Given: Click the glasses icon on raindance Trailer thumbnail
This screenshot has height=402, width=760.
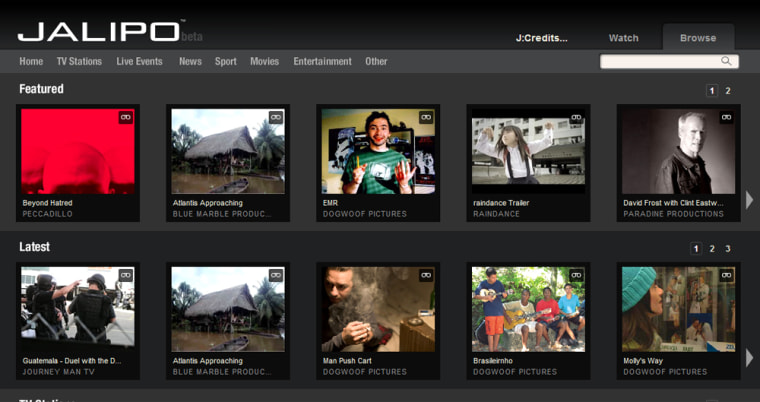Looking at the screenshot, I should click(576, 117).
